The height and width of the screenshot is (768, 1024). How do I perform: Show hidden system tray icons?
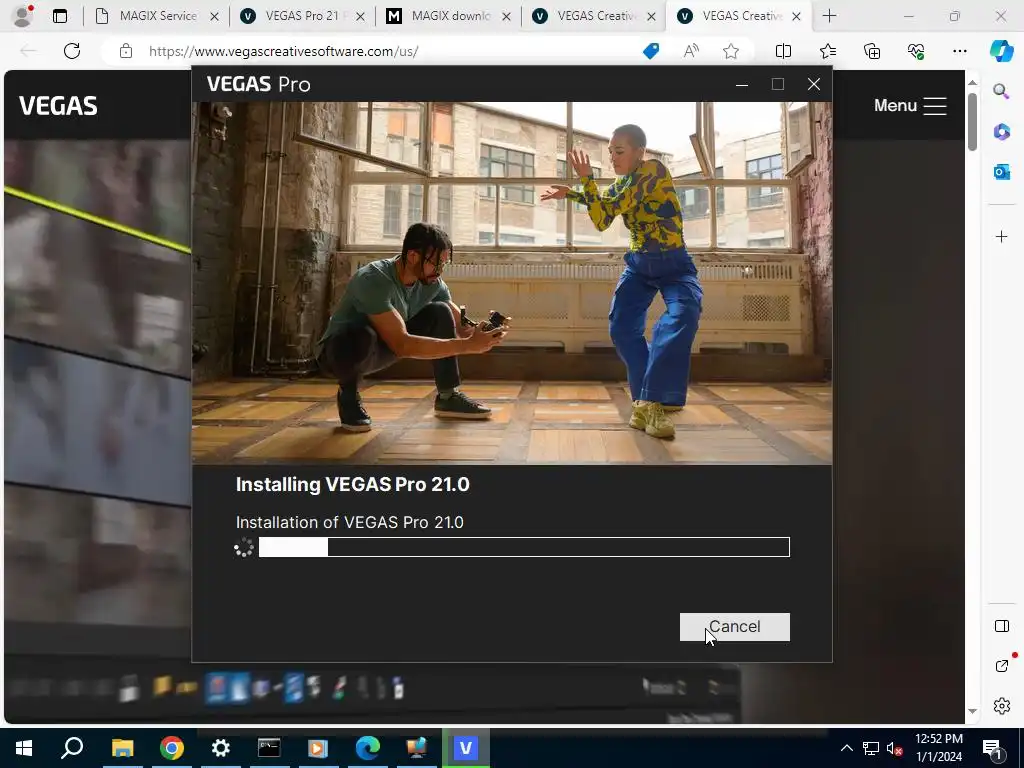click(x=846, y=748)
